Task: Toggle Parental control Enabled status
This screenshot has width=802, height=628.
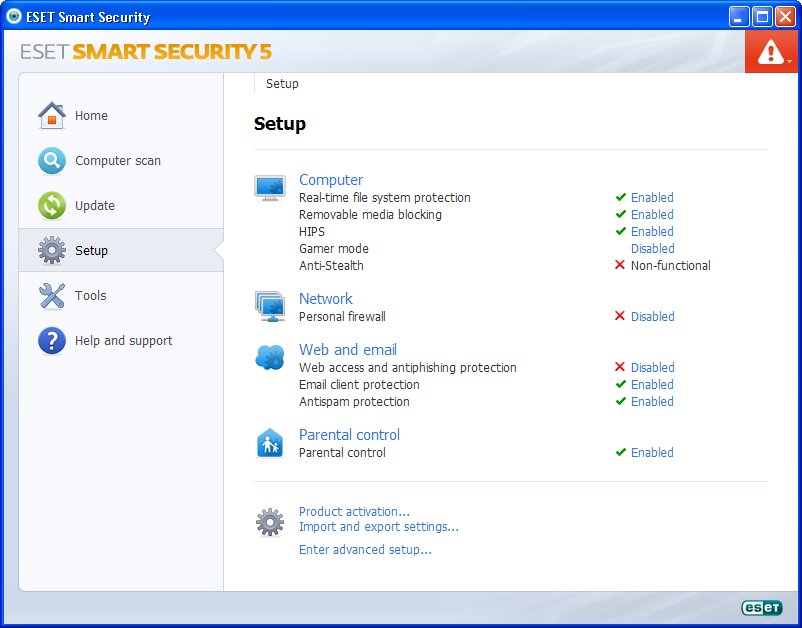Action: click(652, 453)
